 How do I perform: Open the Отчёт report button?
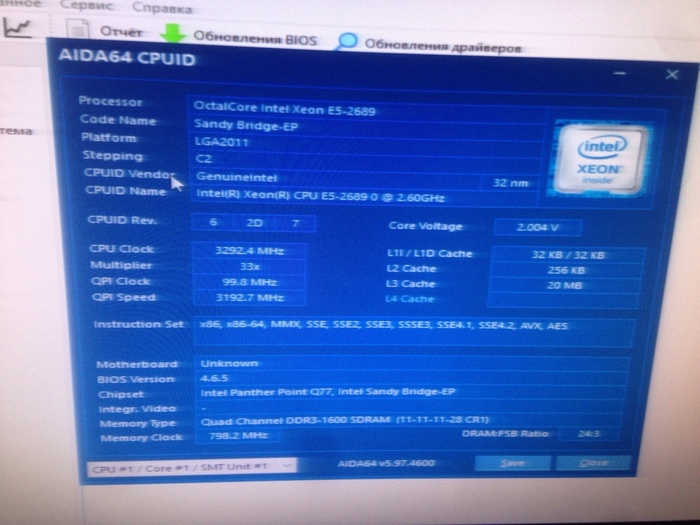121,32
